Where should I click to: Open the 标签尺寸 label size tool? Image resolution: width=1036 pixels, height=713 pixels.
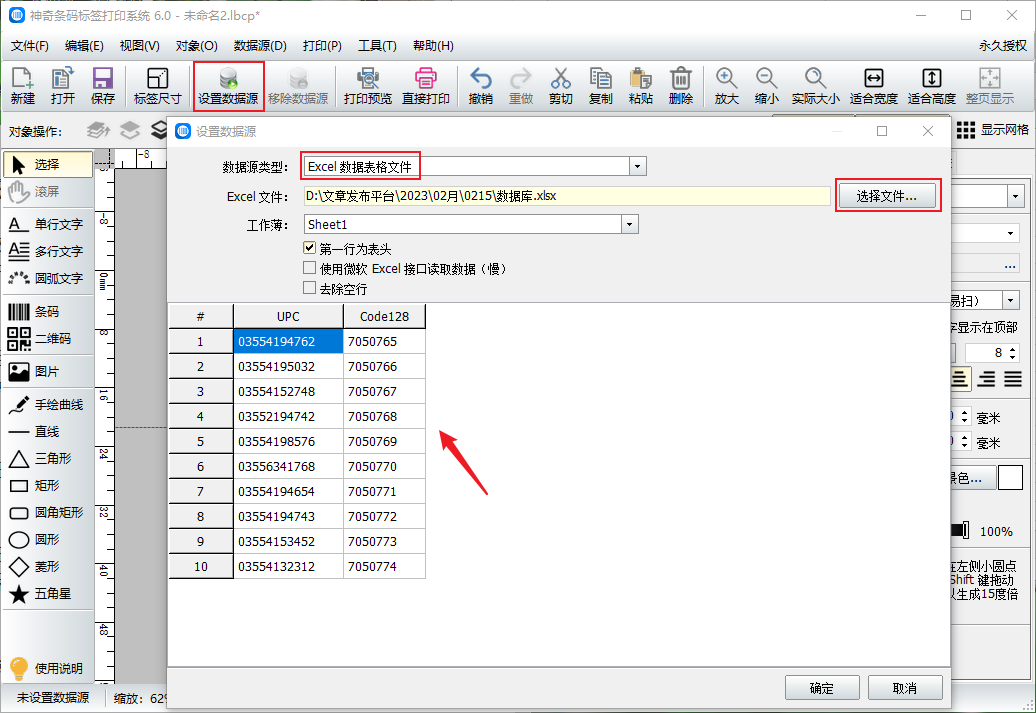click(157, 85)
